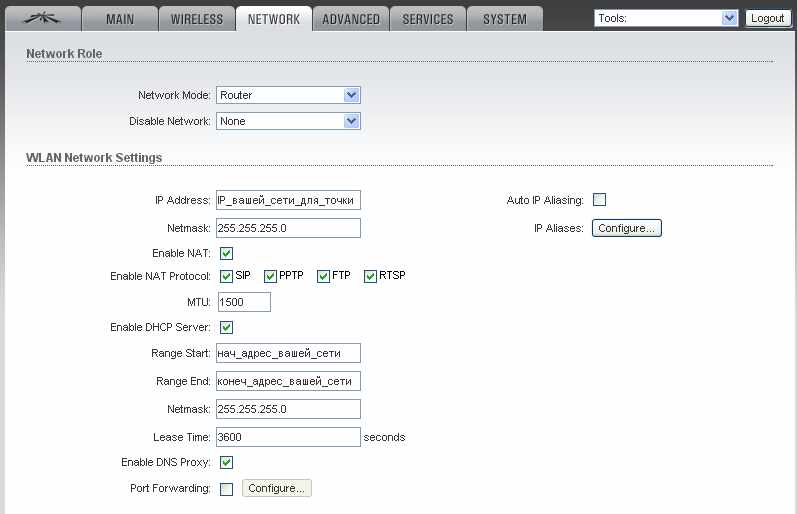Switch to the MAIN tab

(120, 19)
